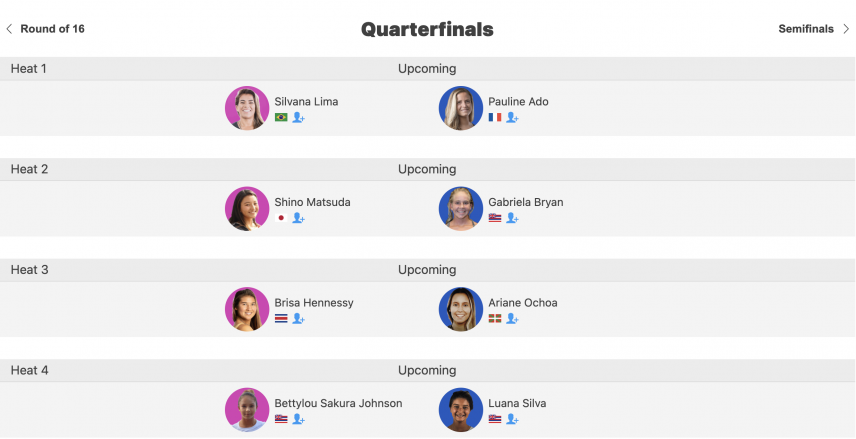Advance using right chevron arrow
The height and width of the screenshot is (439, 856).
(846, 29)
